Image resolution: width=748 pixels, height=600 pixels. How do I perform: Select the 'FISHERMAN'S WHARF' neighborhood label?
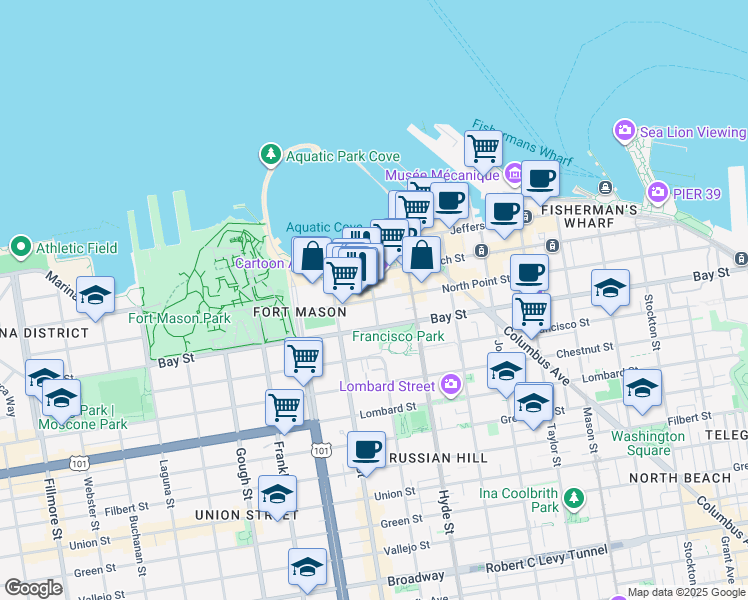tap(590, 216)
